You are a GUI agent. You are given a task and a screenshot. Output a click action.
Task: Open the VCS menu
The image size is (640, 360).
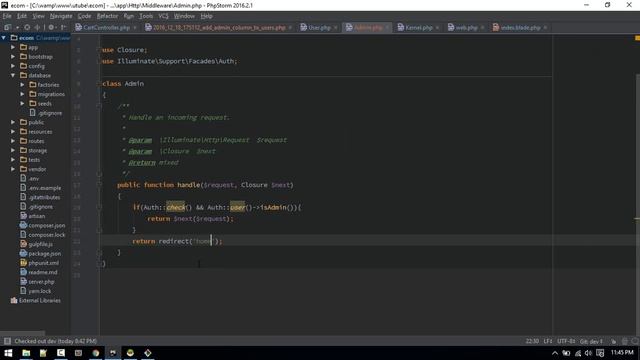(163, 16)
